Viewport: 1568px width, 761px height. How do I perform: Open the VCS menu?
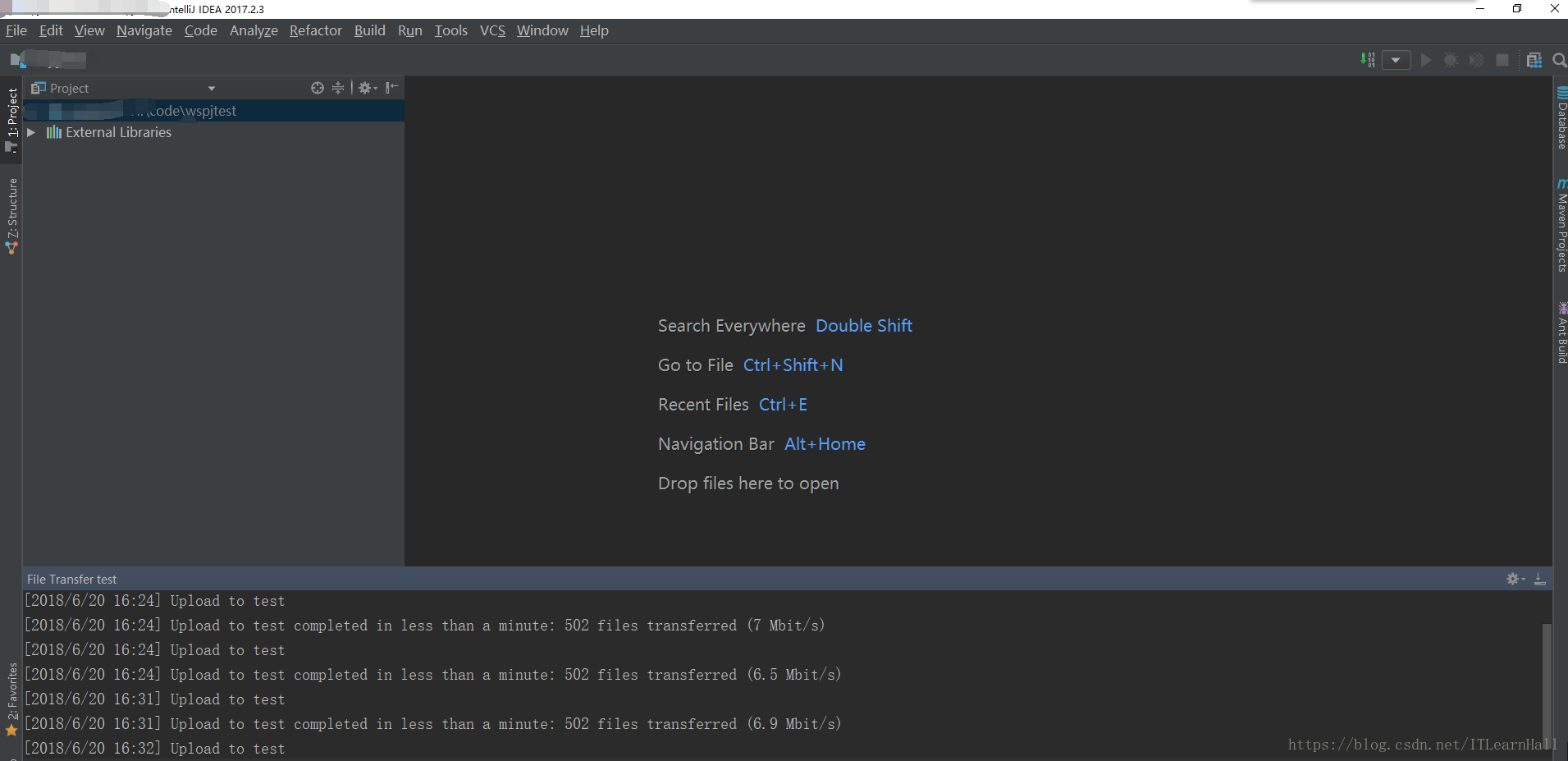point(492,30)
